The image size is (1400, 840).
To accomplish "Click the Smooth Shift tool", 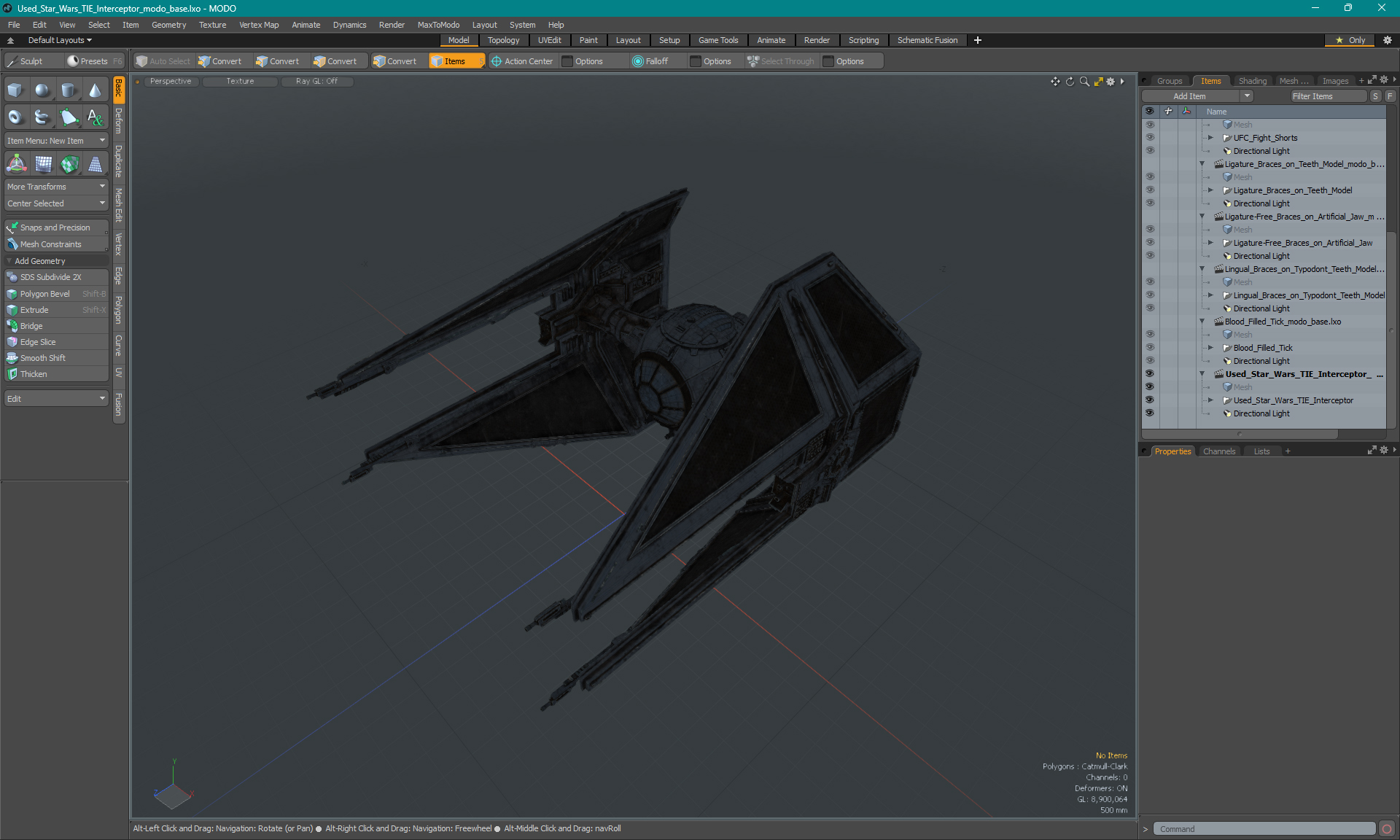I will pyautogui.click(x=56, y=358).
